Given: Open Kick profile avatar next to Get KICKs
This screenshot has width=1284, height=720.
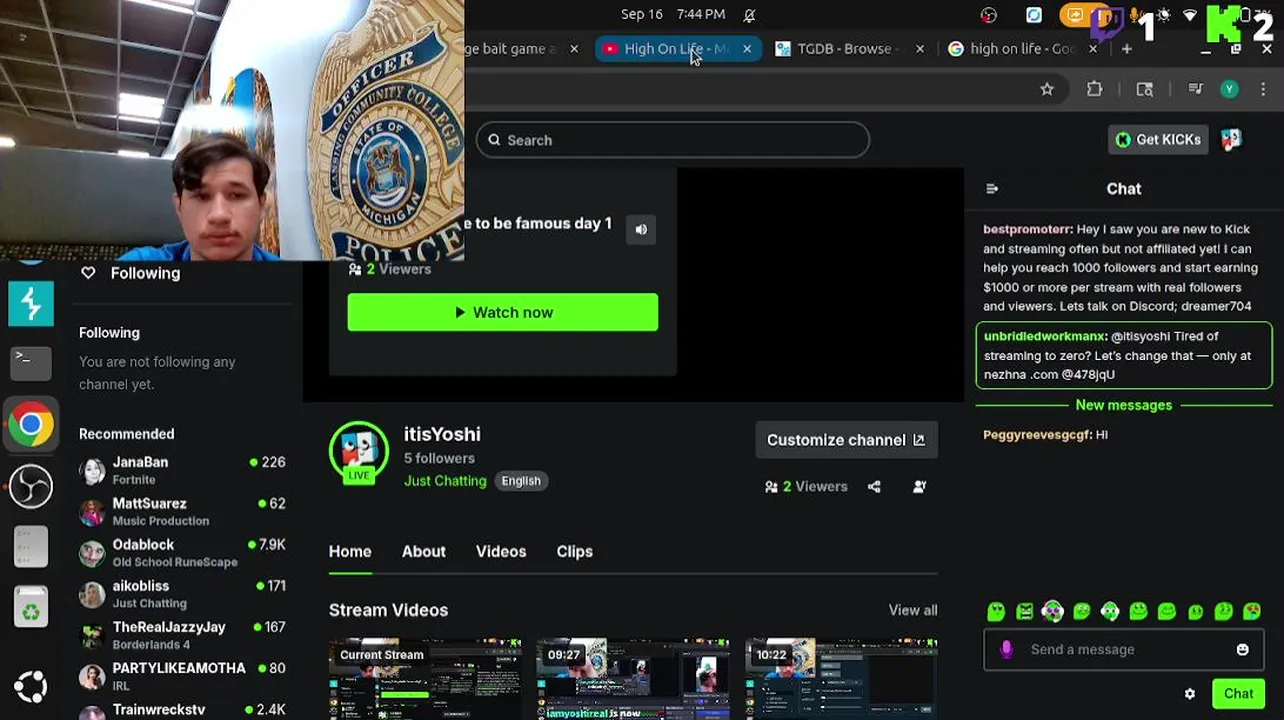Looking at the screenshot, I should click(x=1232, y=140).
